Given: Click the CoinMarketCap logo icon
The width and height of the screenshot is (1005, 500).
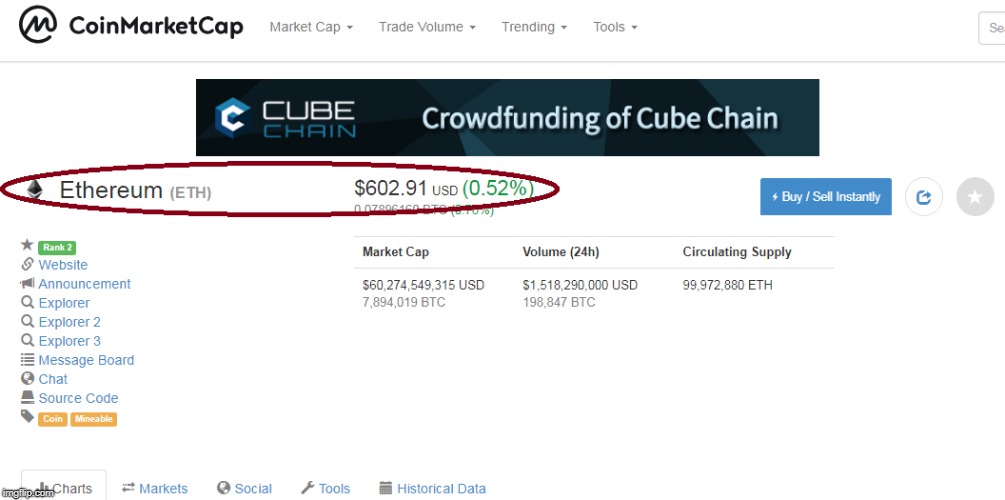Looking at the screenshot, I should (x=38, y=25).
